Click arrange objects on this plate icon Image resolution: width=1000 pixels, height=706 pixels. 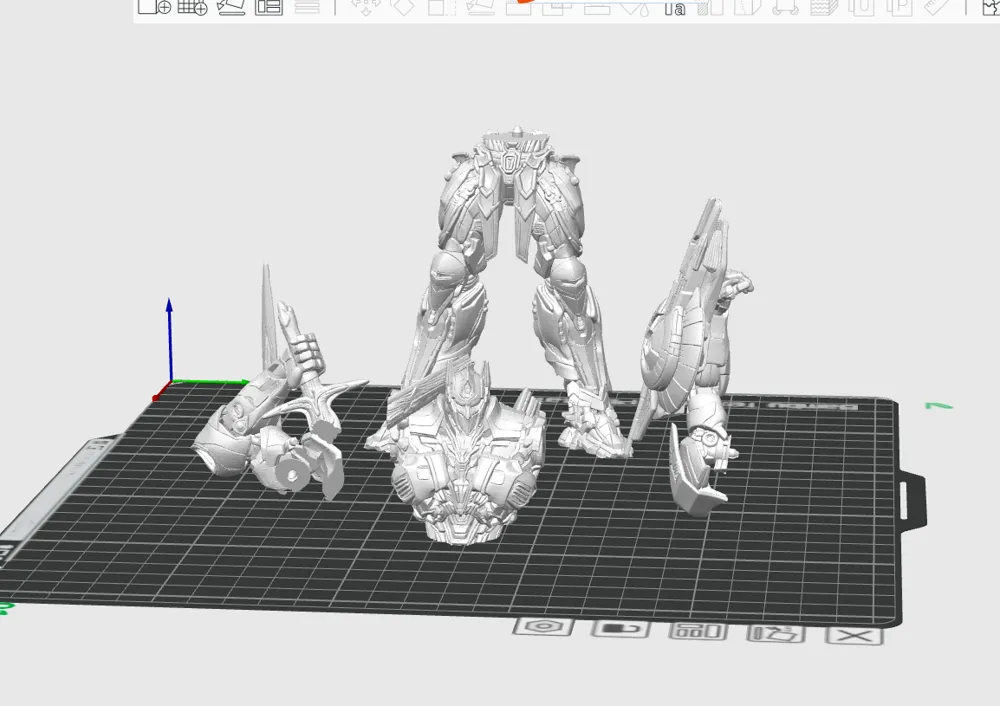[x=698, y=631]
